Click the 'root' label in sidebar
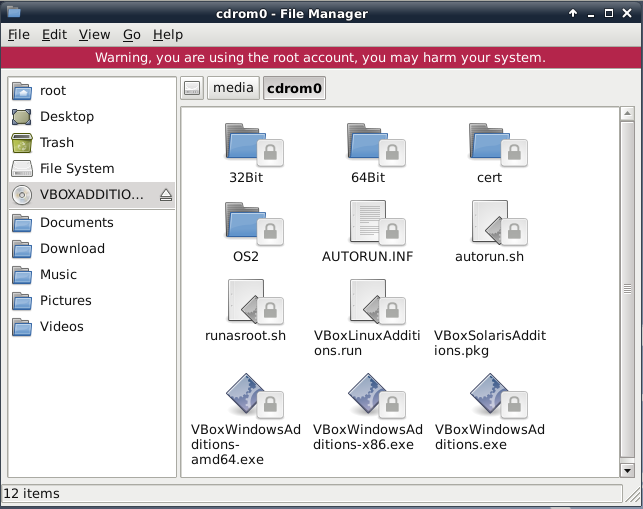The height and width of the screenshot is (509, 643). pos(53,91)
